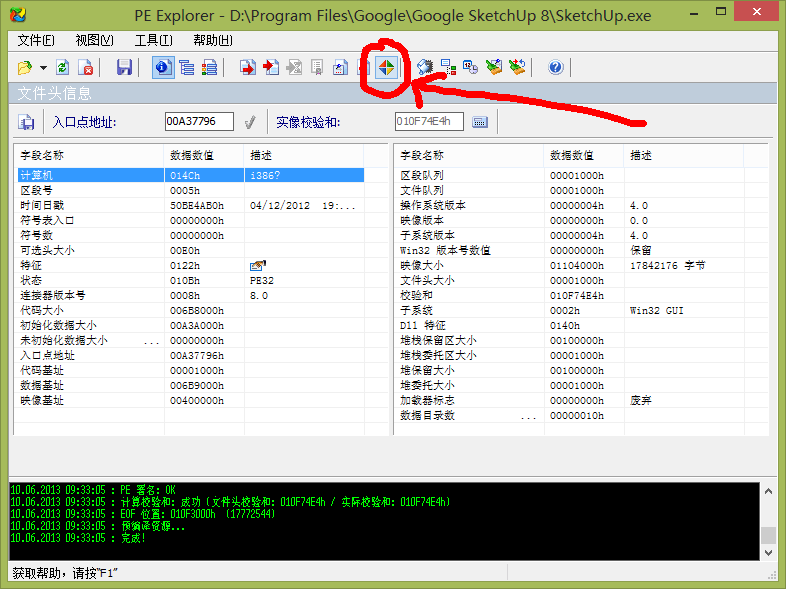Edit the 入口点地址 field 00A37796
786x589 pixels.
click(199, 121)
